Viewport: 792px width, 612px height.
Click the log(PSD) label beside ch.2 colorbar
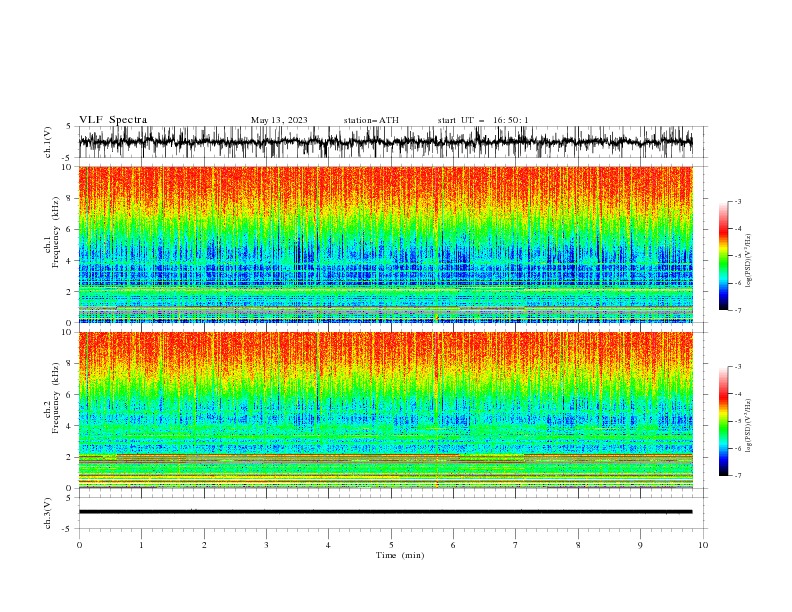pos(748,426)
